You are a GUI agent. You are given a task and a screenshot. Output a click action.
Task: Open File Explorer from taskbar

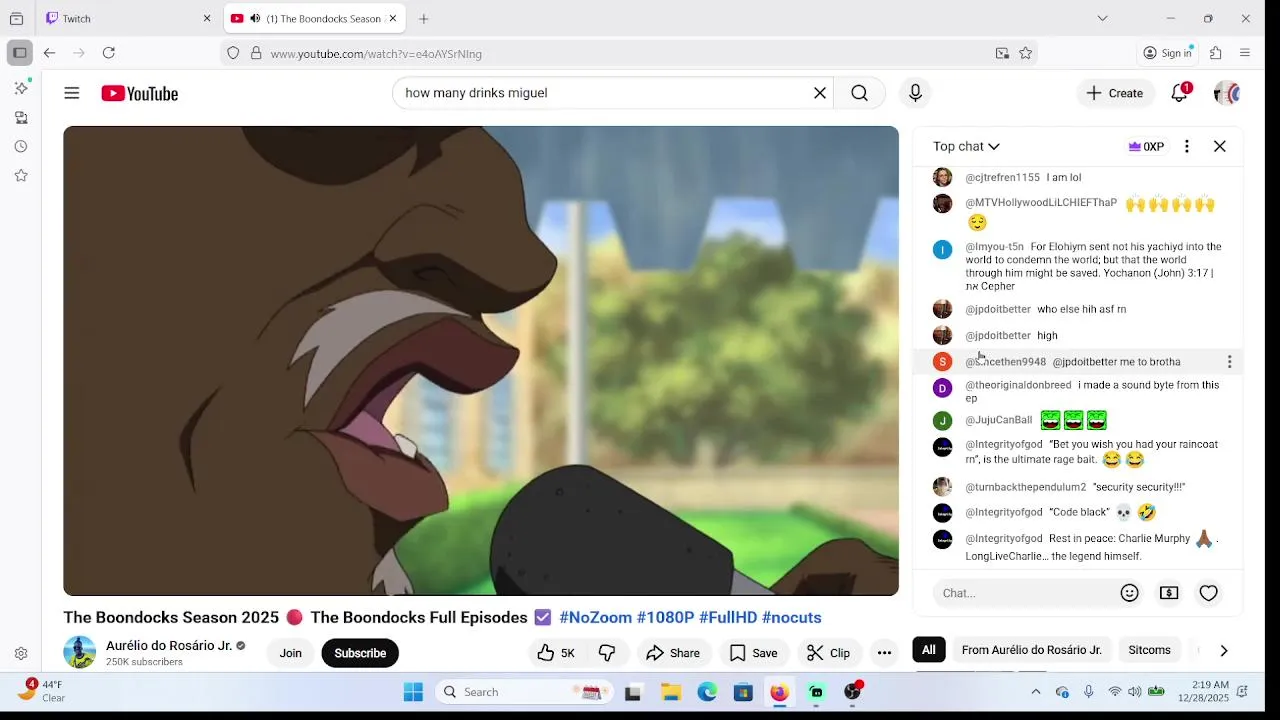pyautogui.click(x=671, y=692)
